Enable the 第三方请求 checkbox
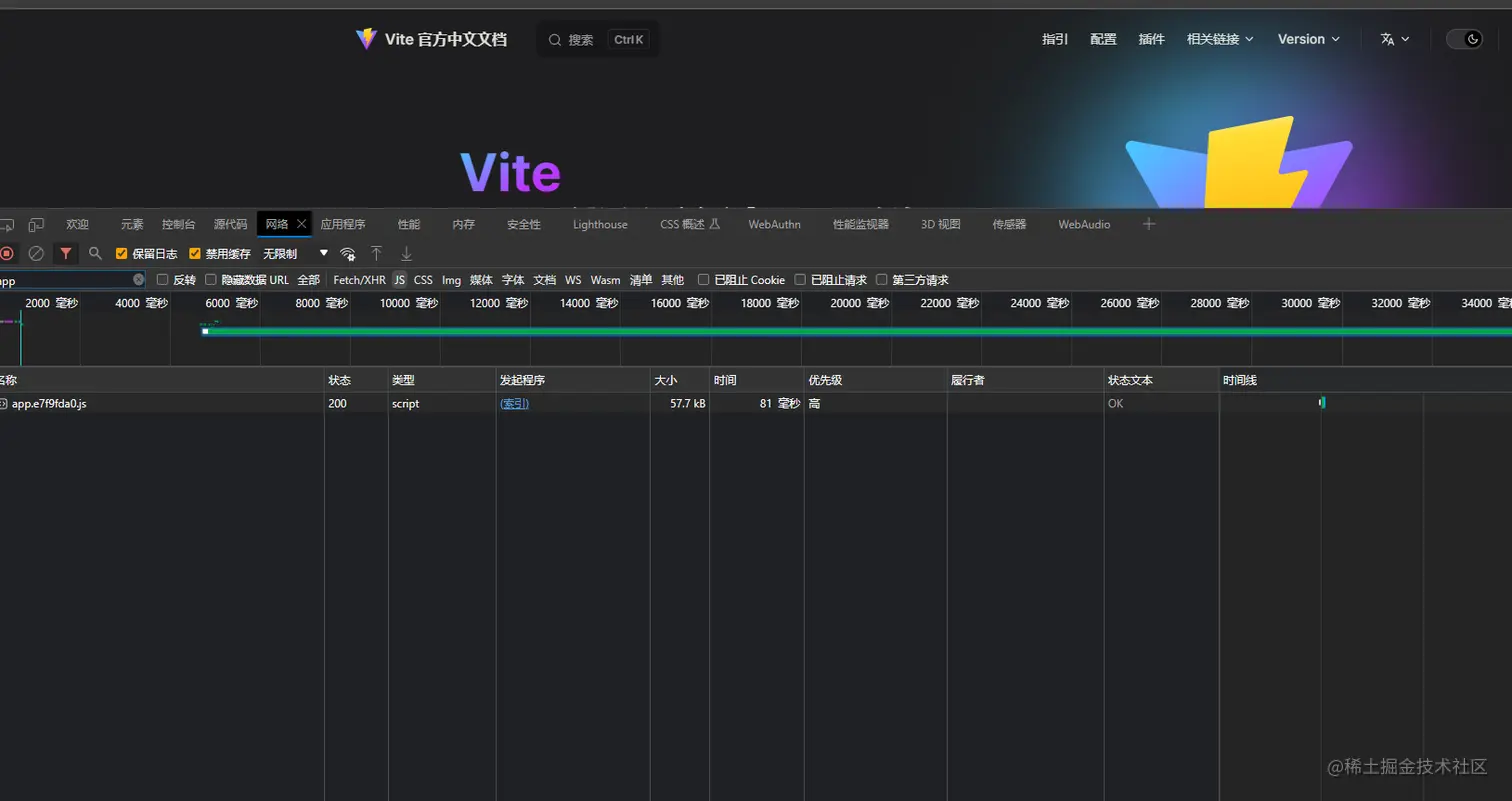Image resolution: width=1512 pixels, height=801 pixels. 882,280
